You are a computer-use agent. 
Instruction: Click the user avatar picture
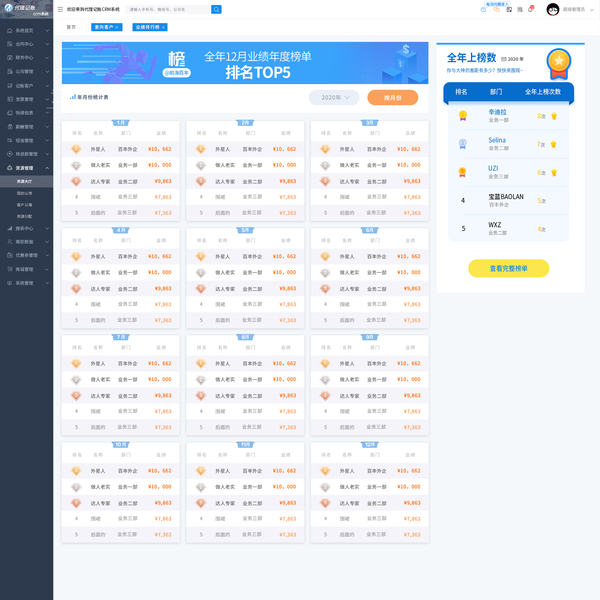pos(553,10)
